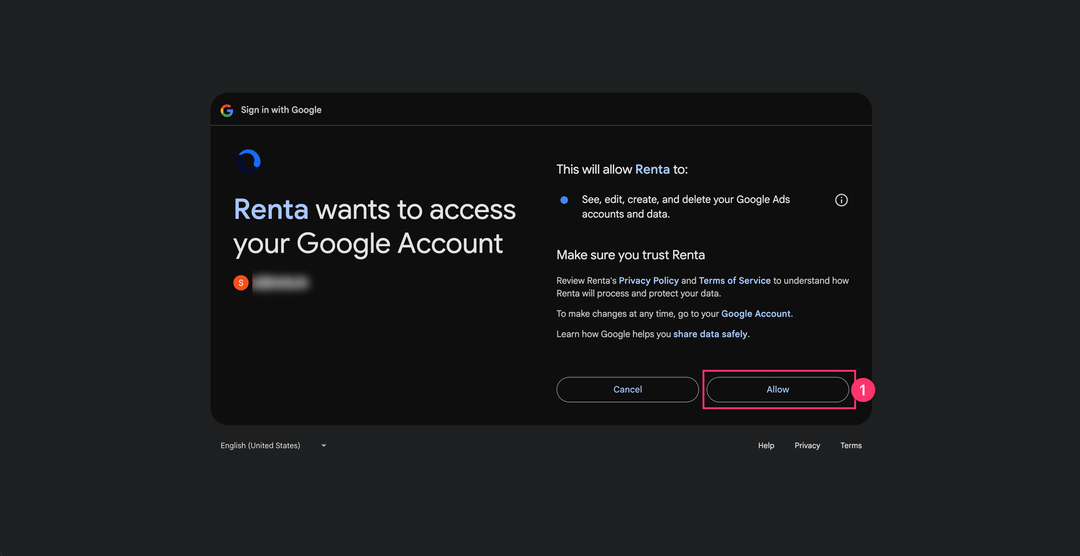Click the 'Sign in with Google' header text
This screenshot has height=556, width=1080.
click(x=281, y=110)
